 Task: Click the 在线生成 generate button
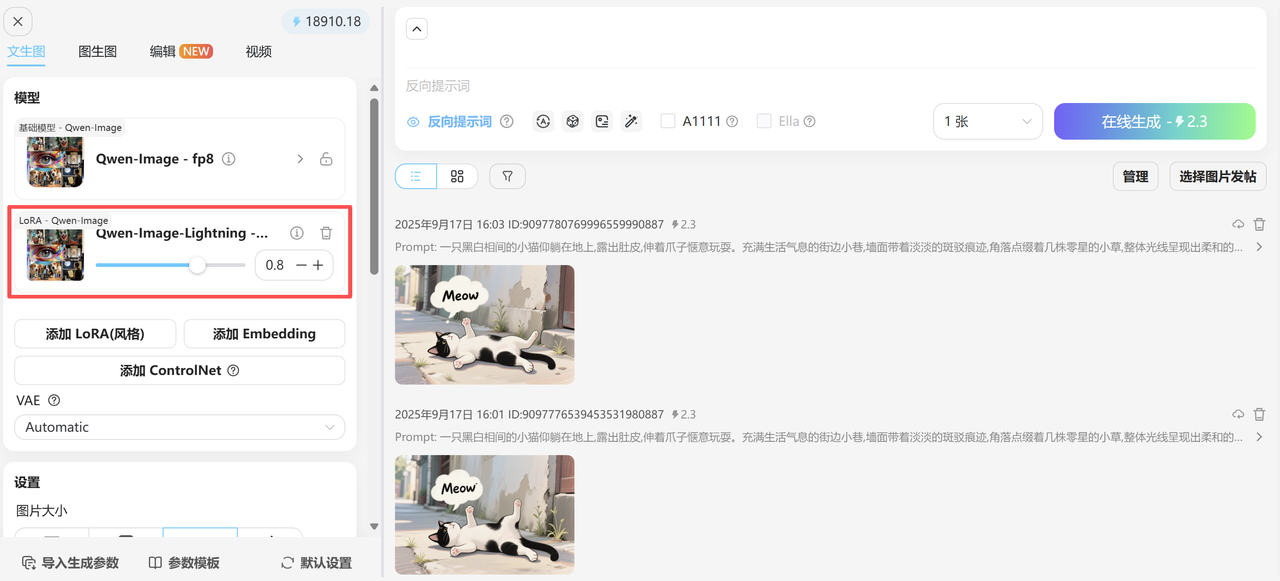(x=1154, y=121)
